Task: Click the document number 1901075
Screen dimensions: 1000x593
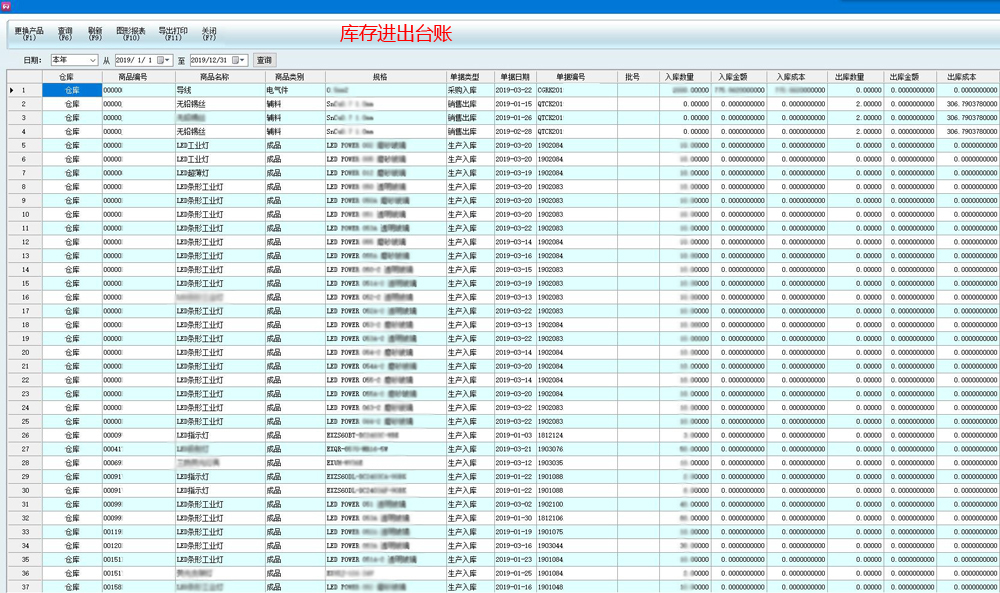Action: 577,532
